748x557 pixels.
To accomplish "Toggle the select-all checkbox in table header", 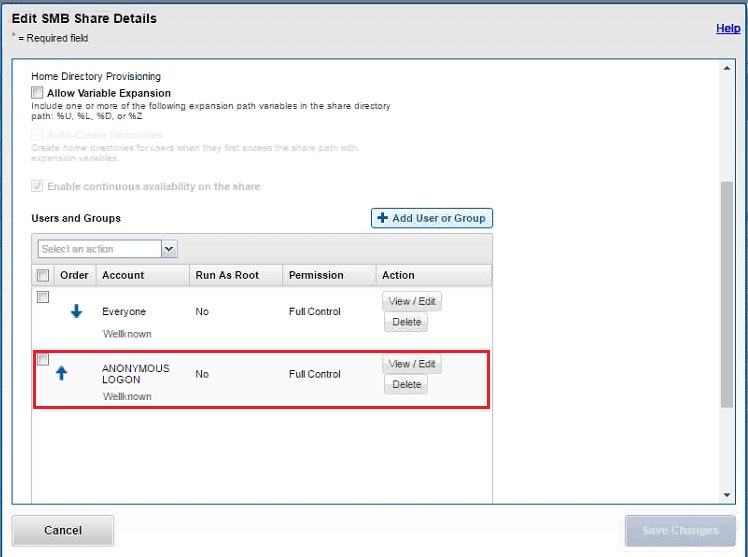I will [43, 275].
